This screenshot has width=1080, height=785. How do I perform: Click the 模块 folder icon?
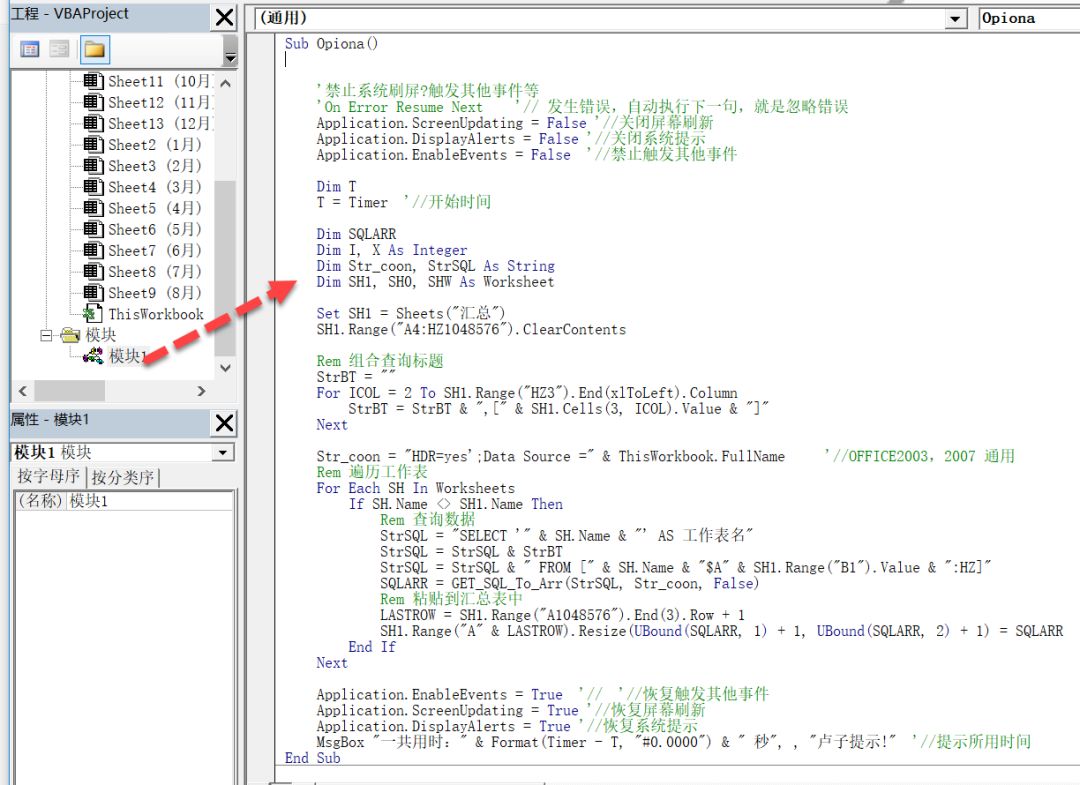tap(70, 335)
